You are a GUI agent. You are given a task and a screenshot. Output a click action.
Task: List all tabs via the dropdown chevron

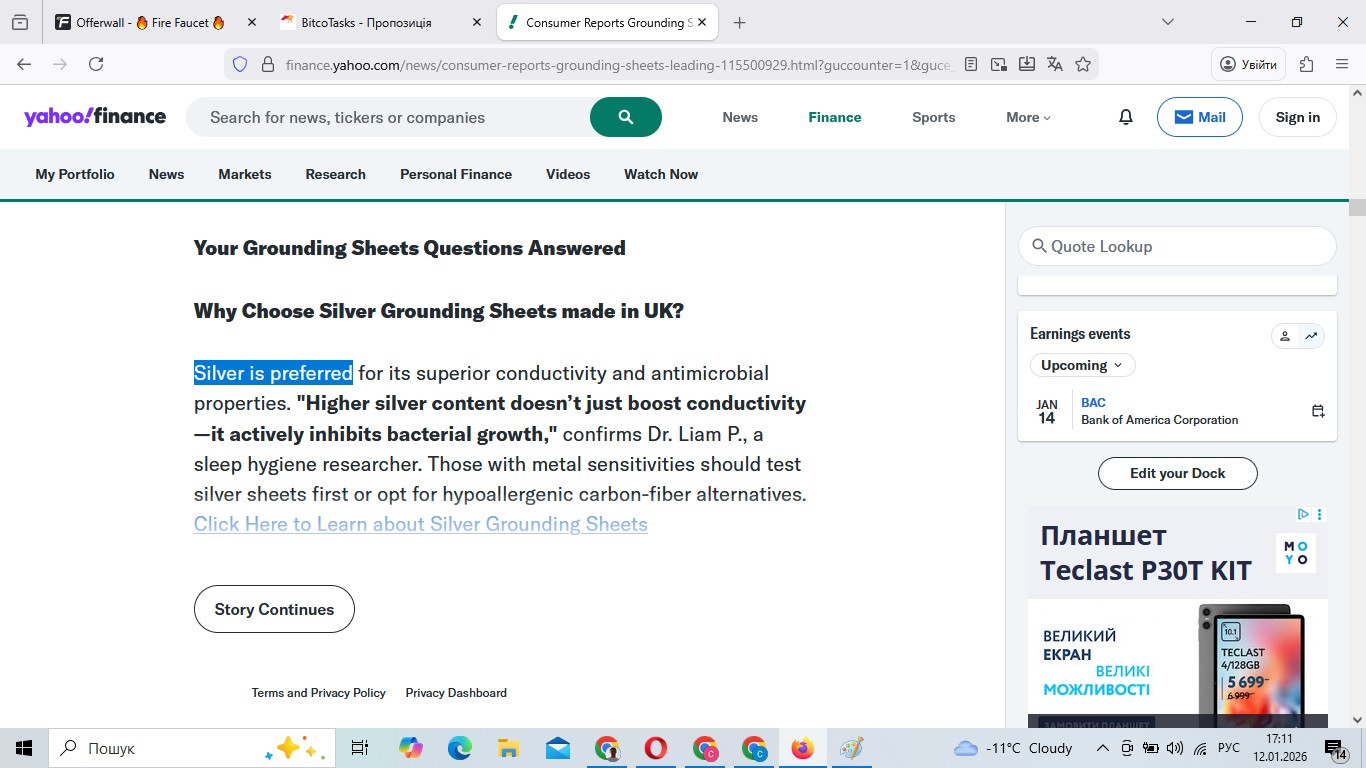(x=1167, y=22)
